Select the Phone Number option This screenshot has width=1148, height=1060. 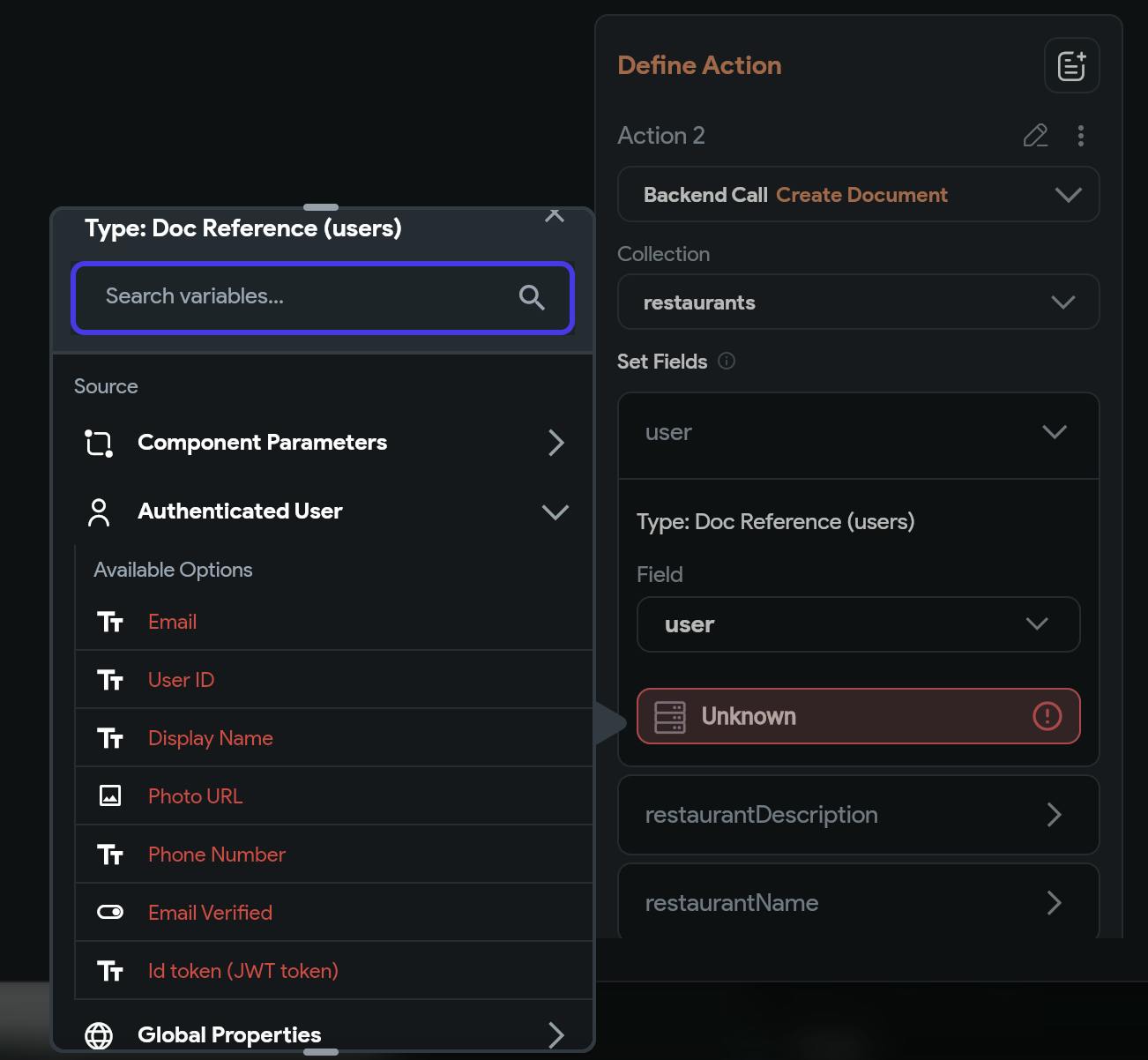[x=334, y=855]
